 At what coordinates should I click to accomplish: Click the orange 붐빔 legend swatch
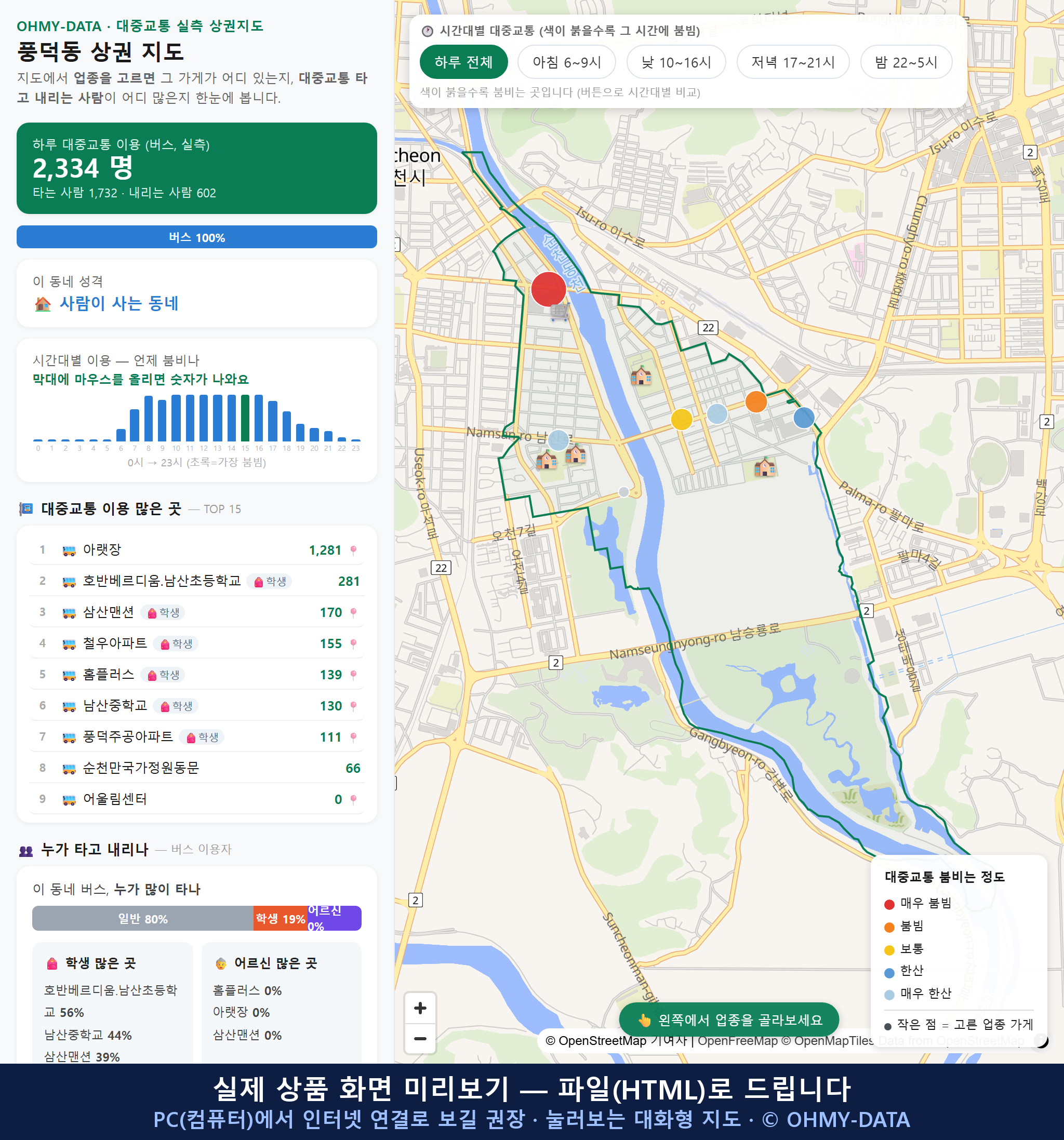coord(889,927)
